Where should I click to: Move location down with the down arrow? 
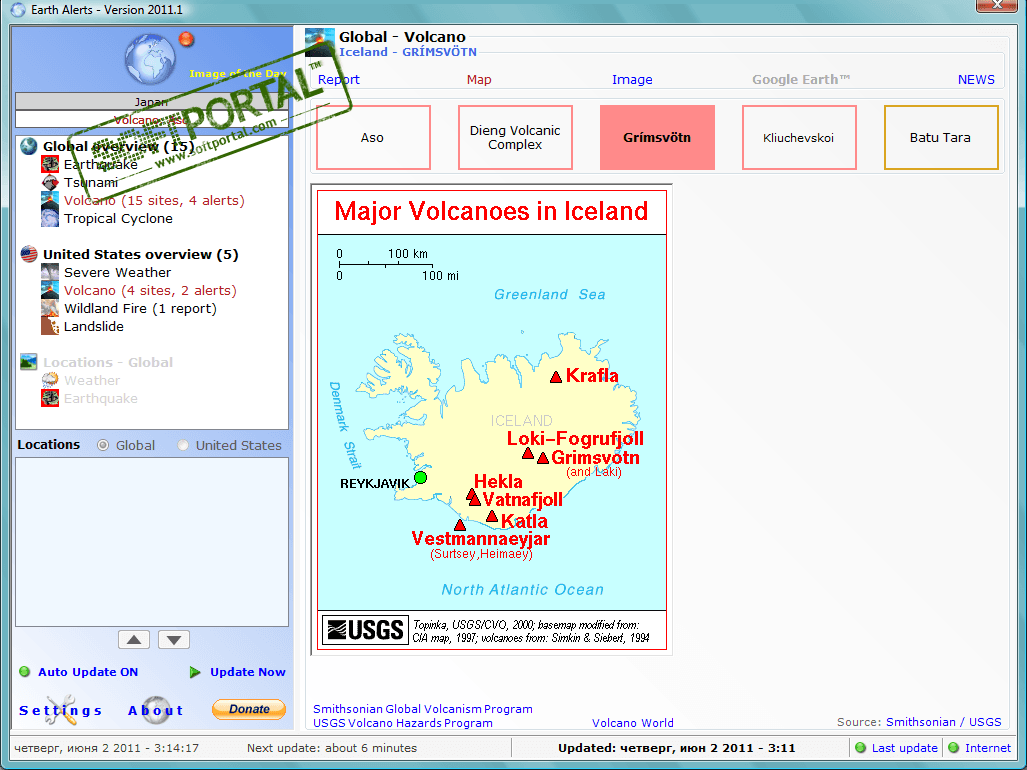coord(174,640)
